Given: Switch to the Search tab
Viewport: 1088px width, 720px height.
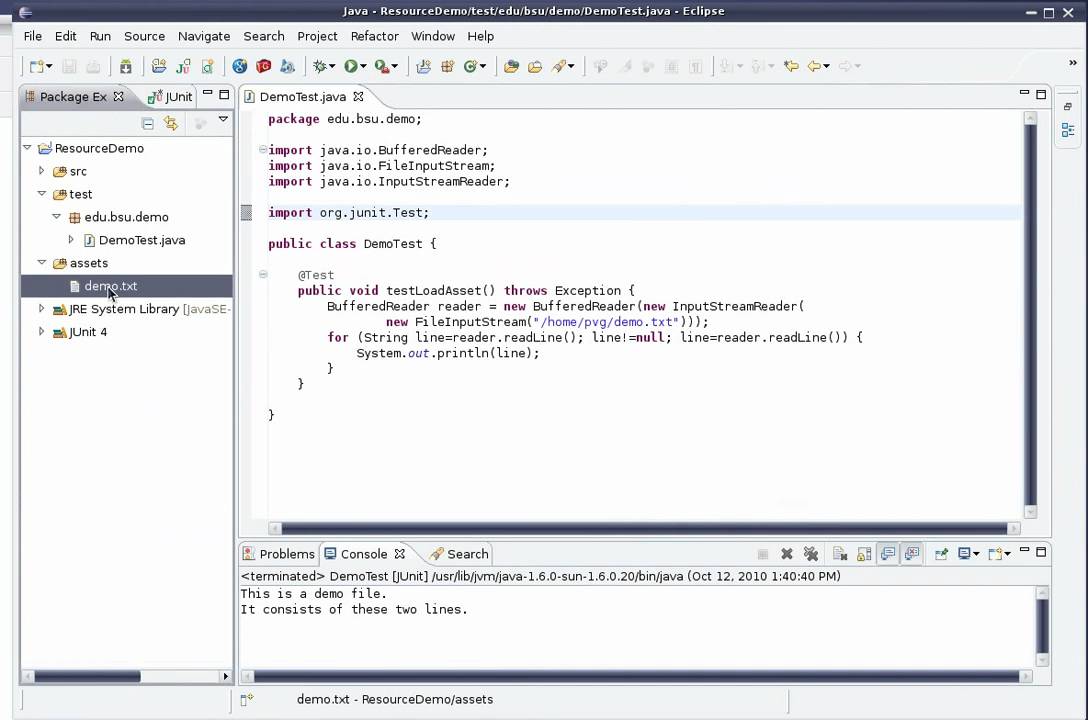Looking at the screenshot, I should (x=459, y=554).
